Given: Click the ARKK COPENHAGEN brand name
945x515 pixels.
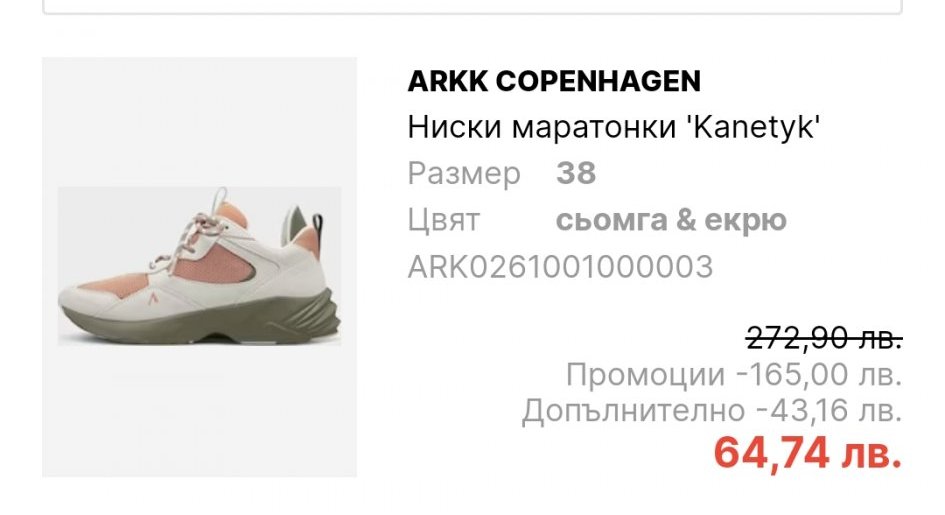Looking at the screenshot, I should 554,81.
